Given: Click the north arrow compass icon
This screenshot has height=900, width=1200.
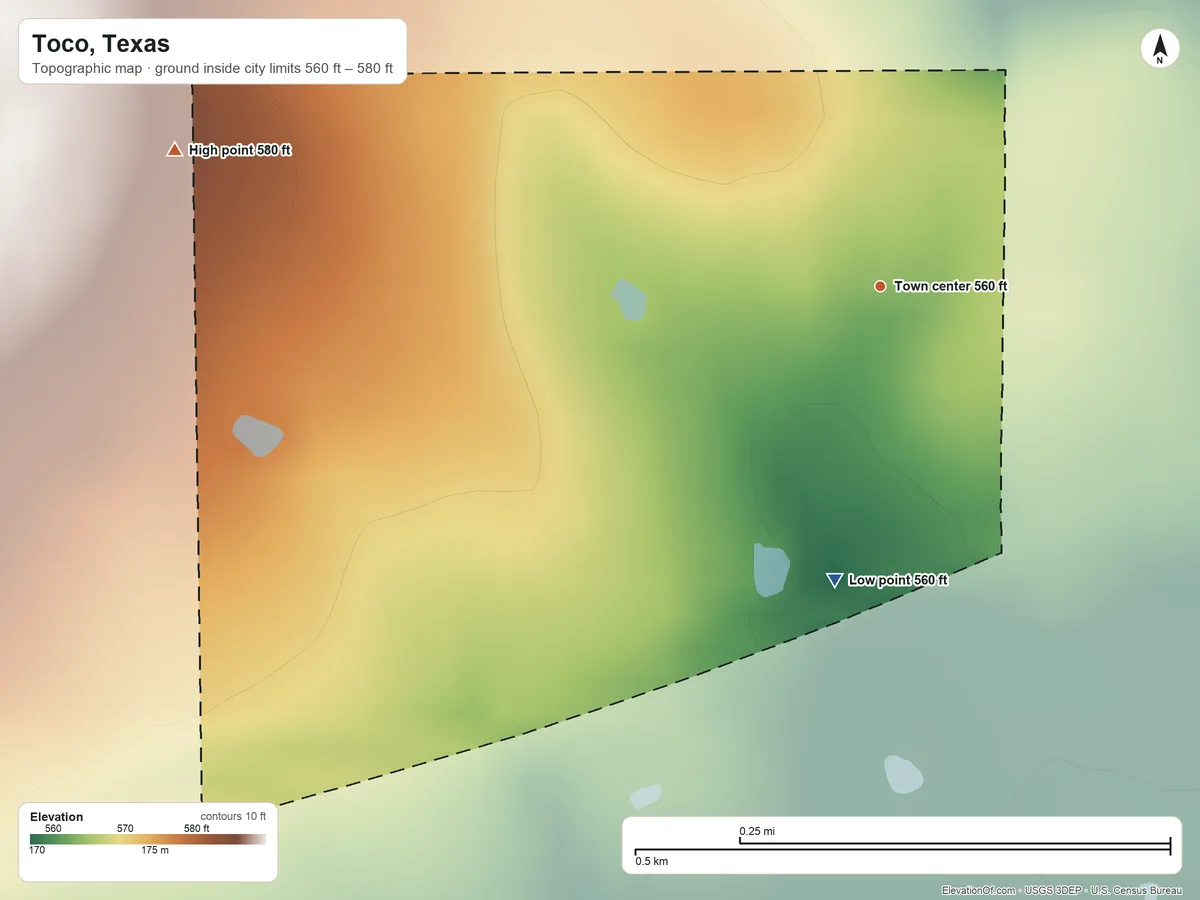Looking at the screenshot, I should coord(1159,49).
